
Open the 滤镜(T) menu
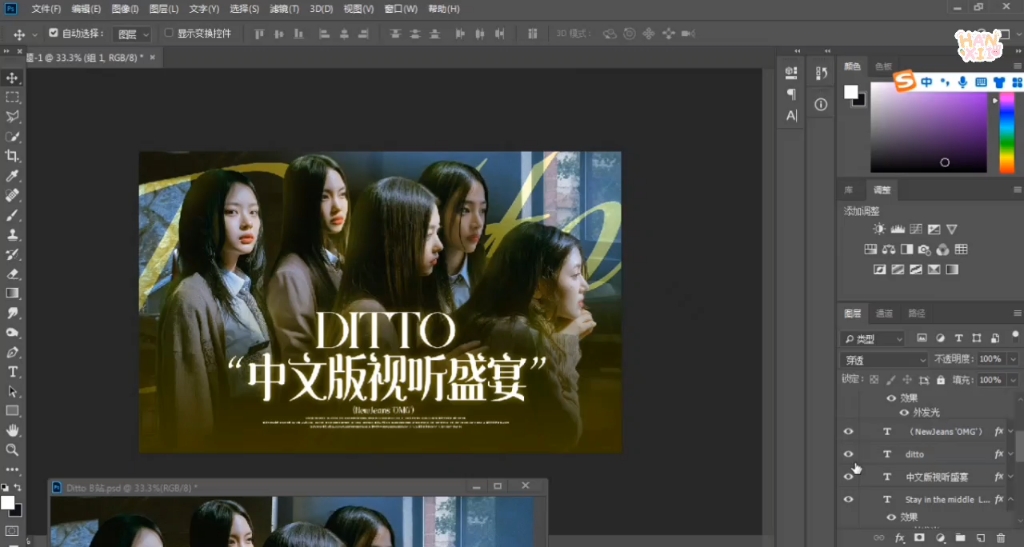(x=284, y=9)
